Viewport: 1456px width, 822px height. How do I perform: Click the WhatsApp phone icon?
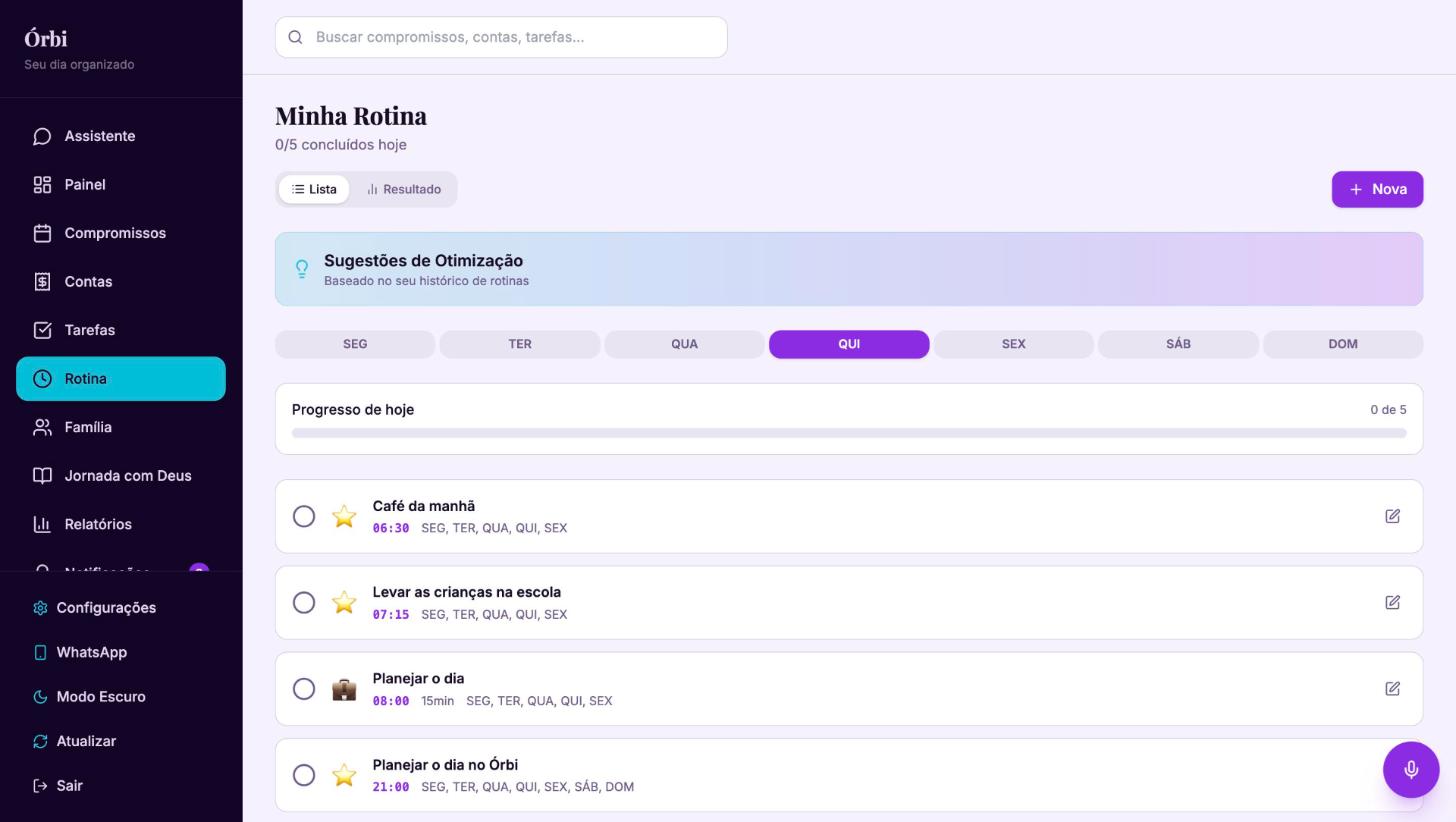40,652
